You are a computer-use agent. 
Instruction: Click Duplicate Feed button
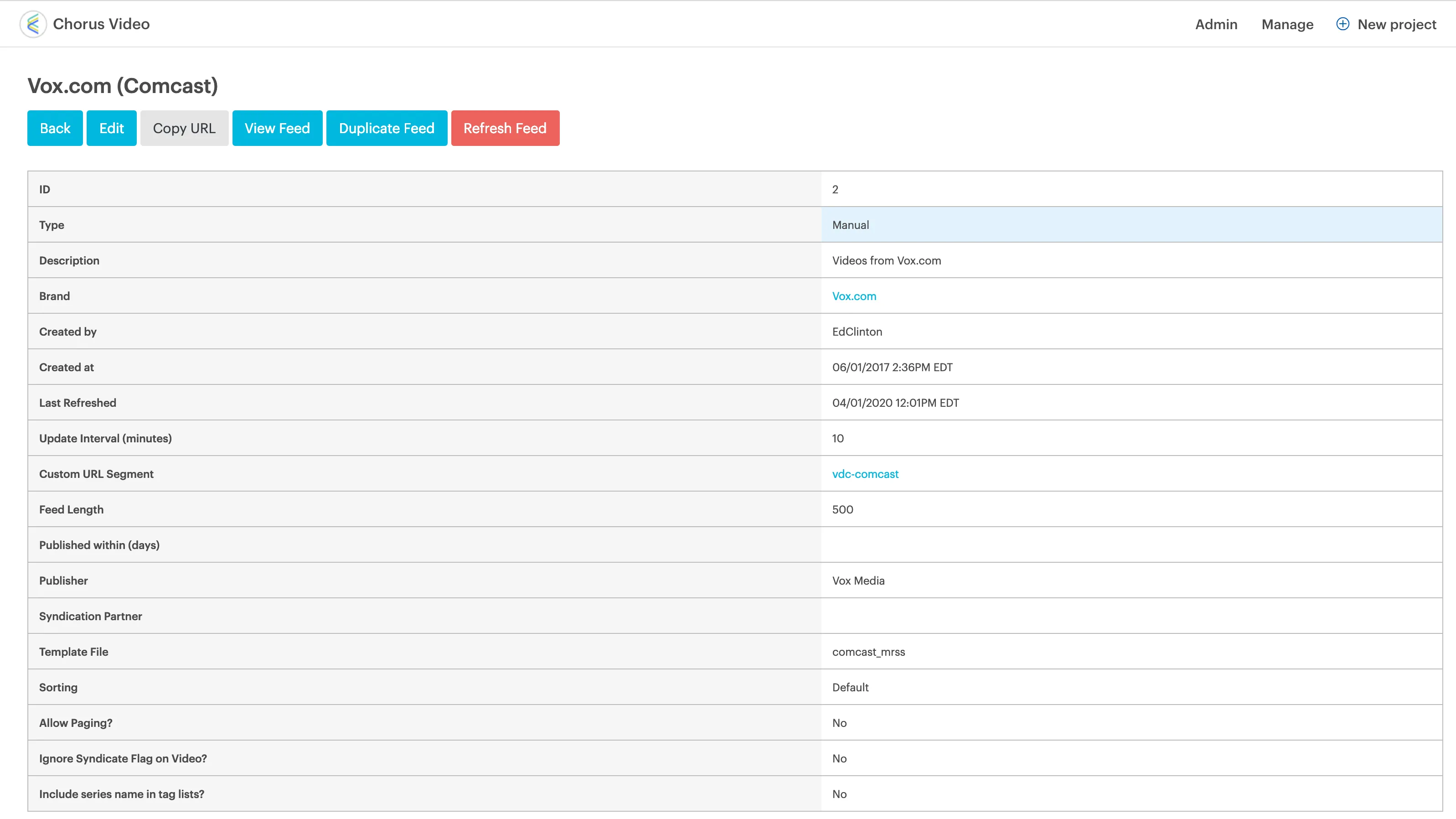[x=387, y=129]
